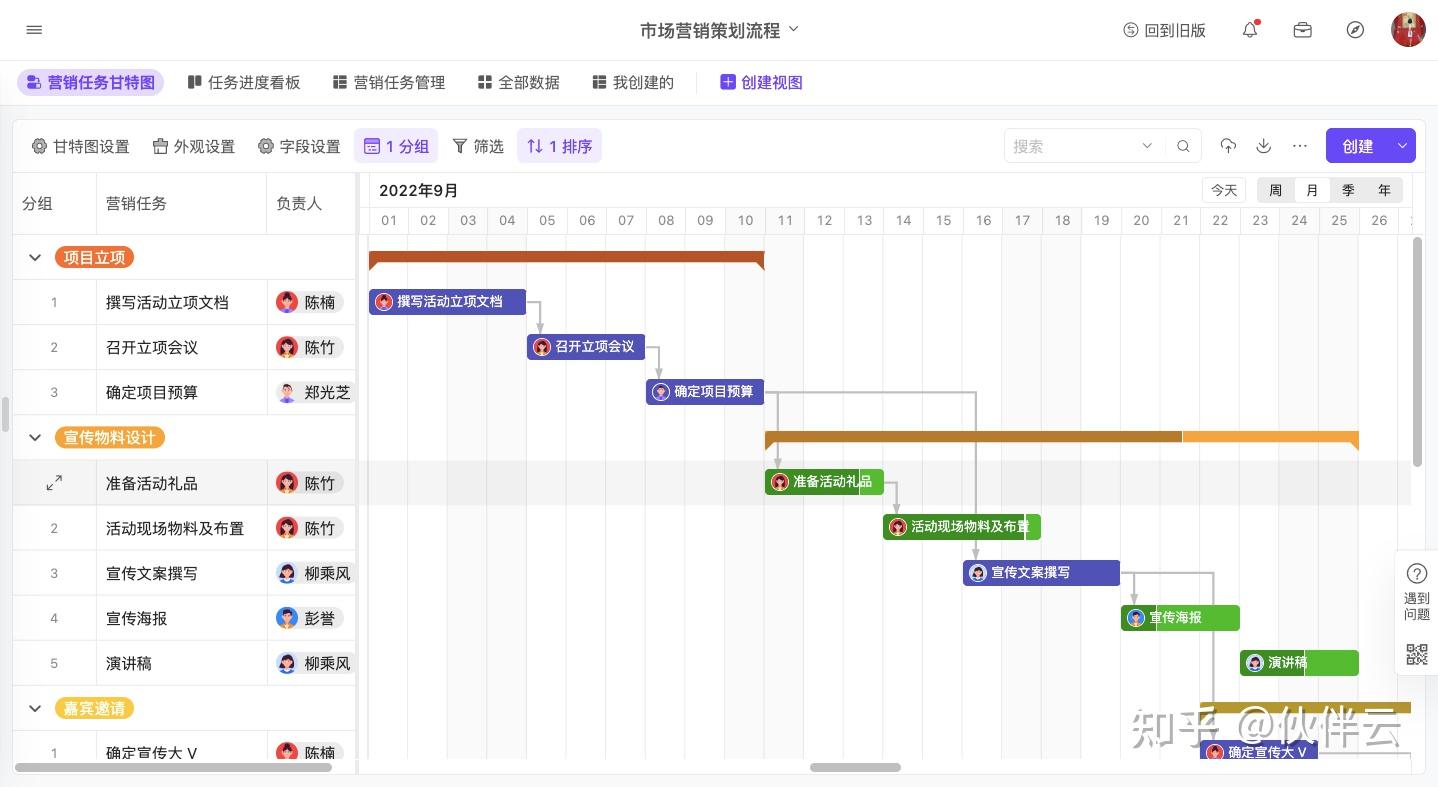Click the 项目立项 orange group tag
The image size is (1438, 787).
(94, 257)
